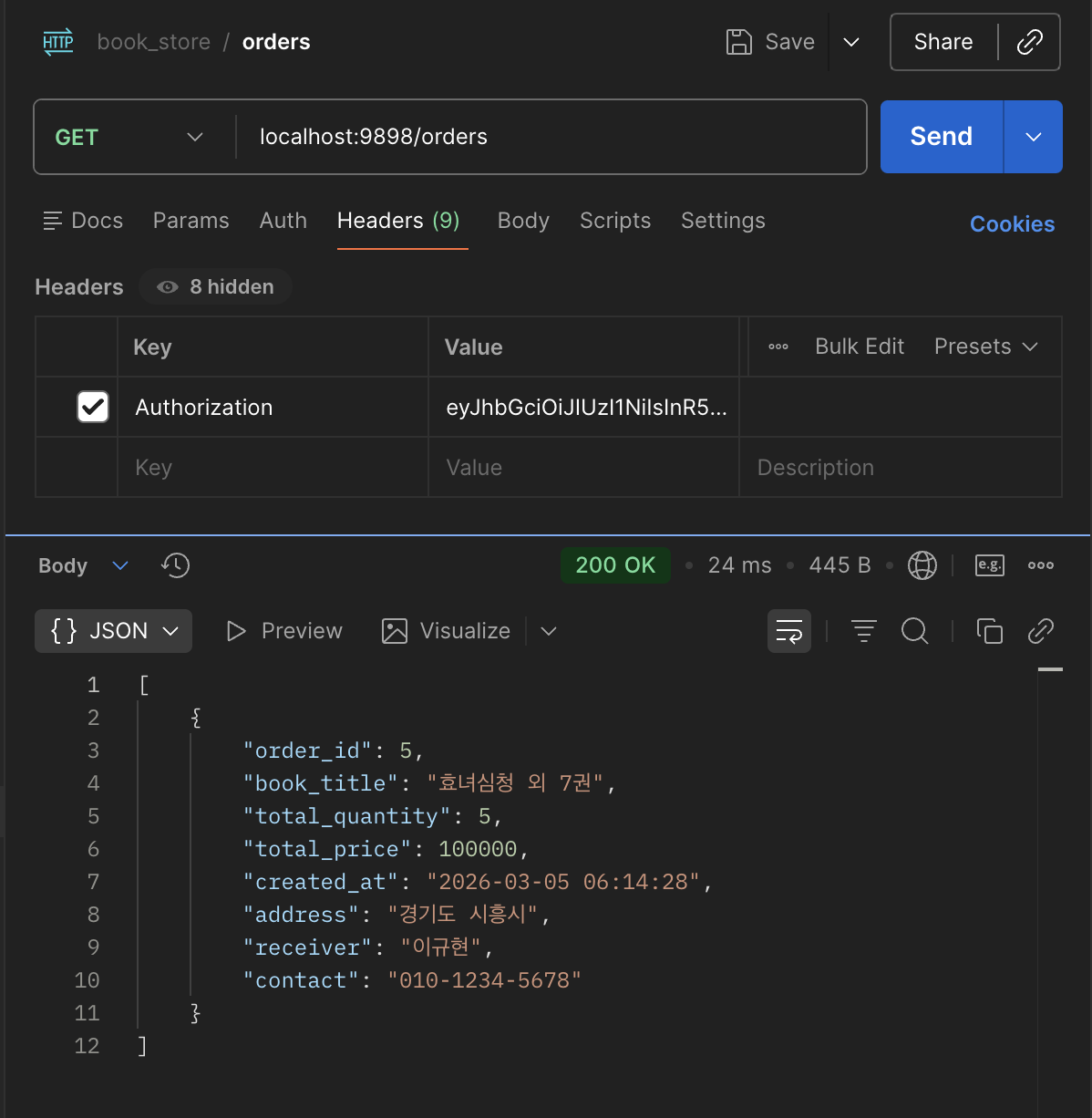This screenshot has height=1118, width=1092.
Task: Click the request URL input field
Action: click(x=547, y=137)
